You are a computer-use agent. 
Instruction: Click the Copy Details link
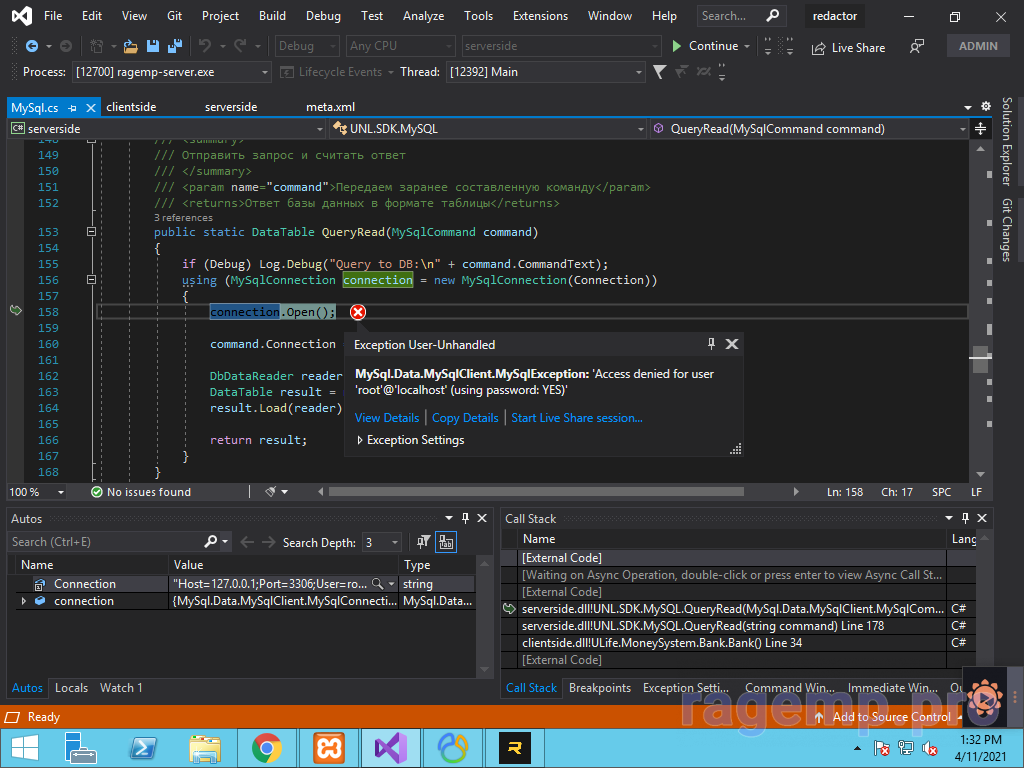click(x=465, y=418)
